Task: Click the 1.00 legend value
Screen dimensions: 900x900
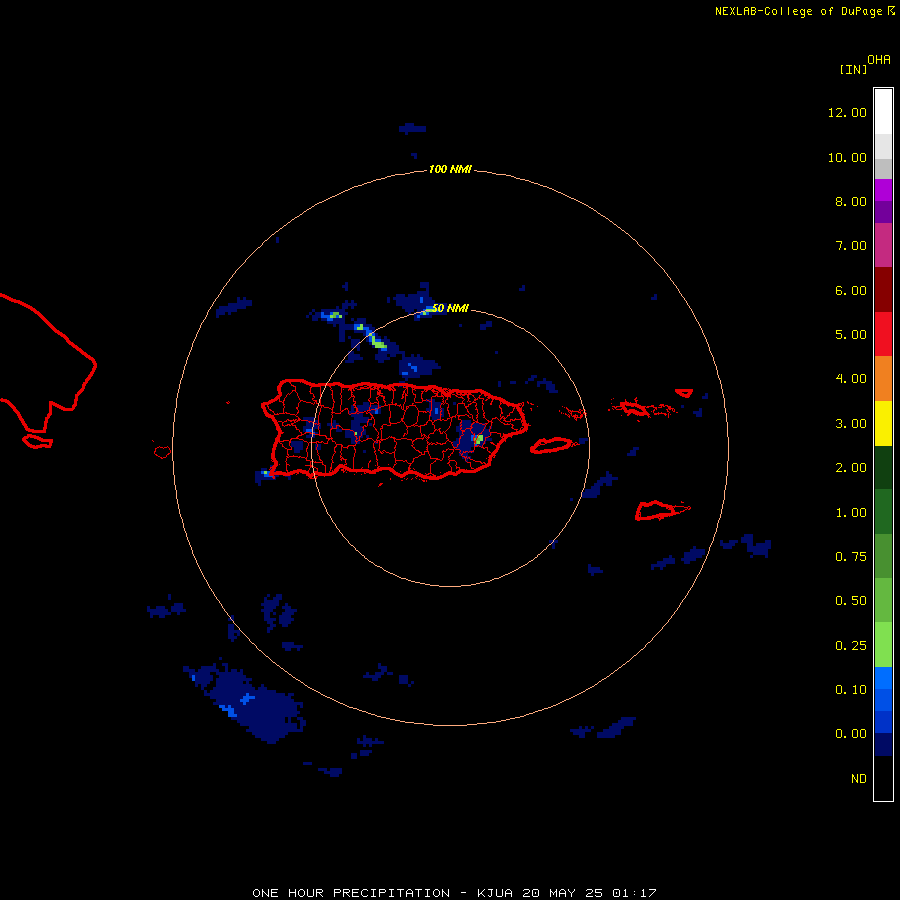Action: click(x=851, y=513)
